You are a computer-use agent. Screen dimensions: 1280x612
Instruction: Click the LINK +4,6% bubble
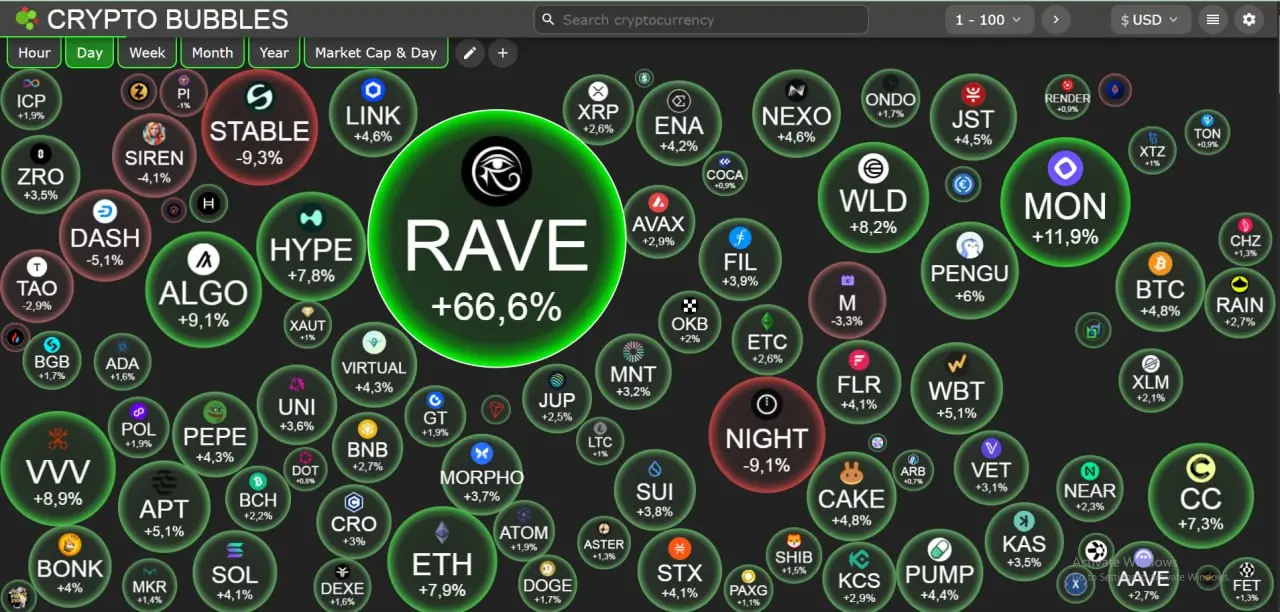click(374, 113)
